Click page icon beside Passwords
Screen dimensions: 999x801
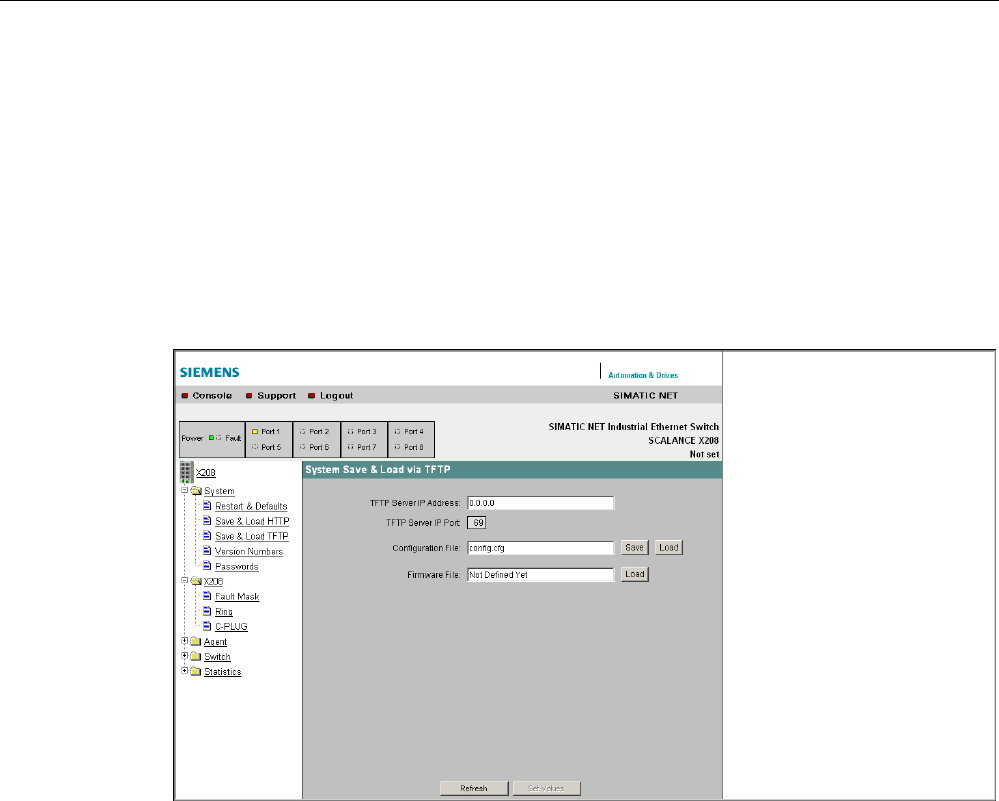pyautogui.click(x=207, y=566)
